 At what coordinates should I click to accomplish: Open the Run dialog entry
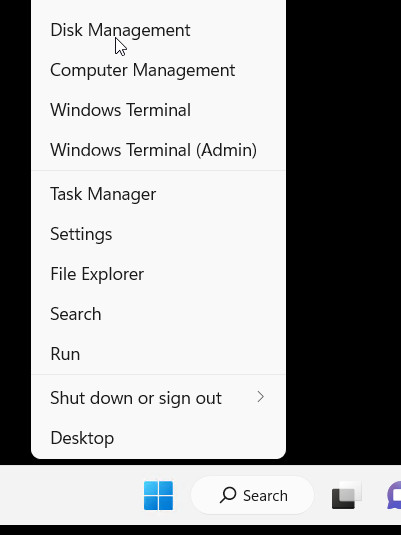158,353
